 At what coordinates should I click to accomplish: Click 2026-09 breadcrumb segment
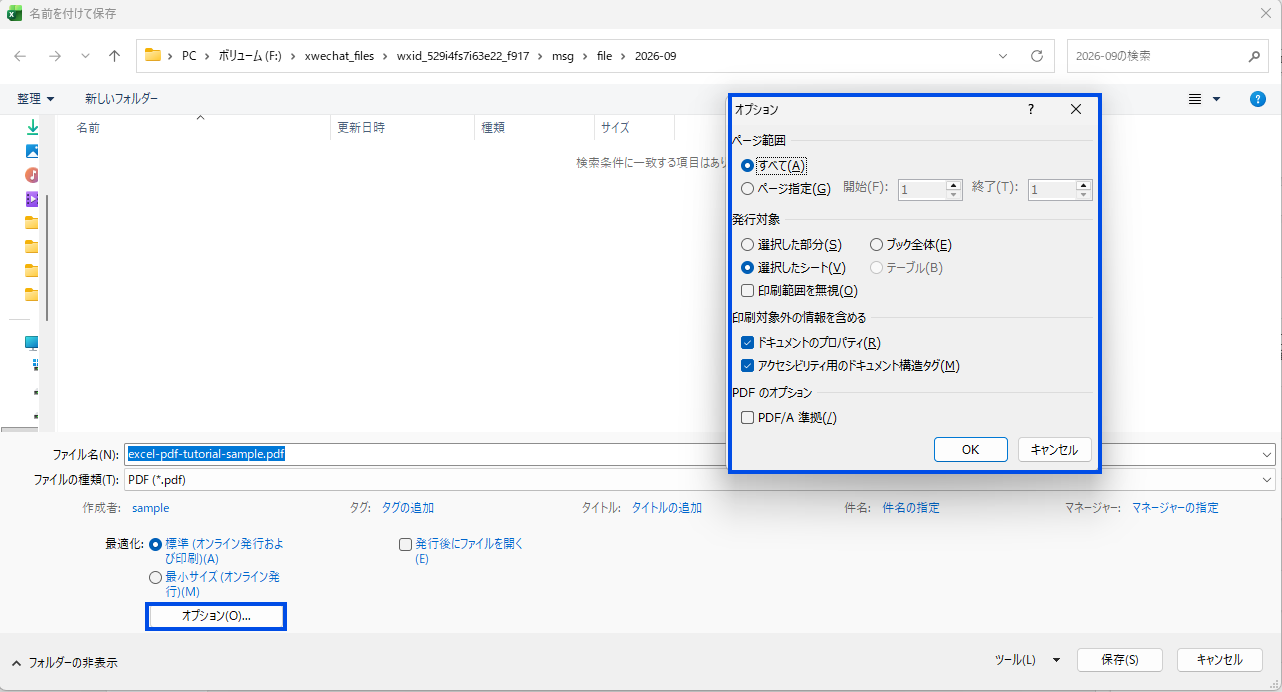pyautogui.click(x=655, y=56)
